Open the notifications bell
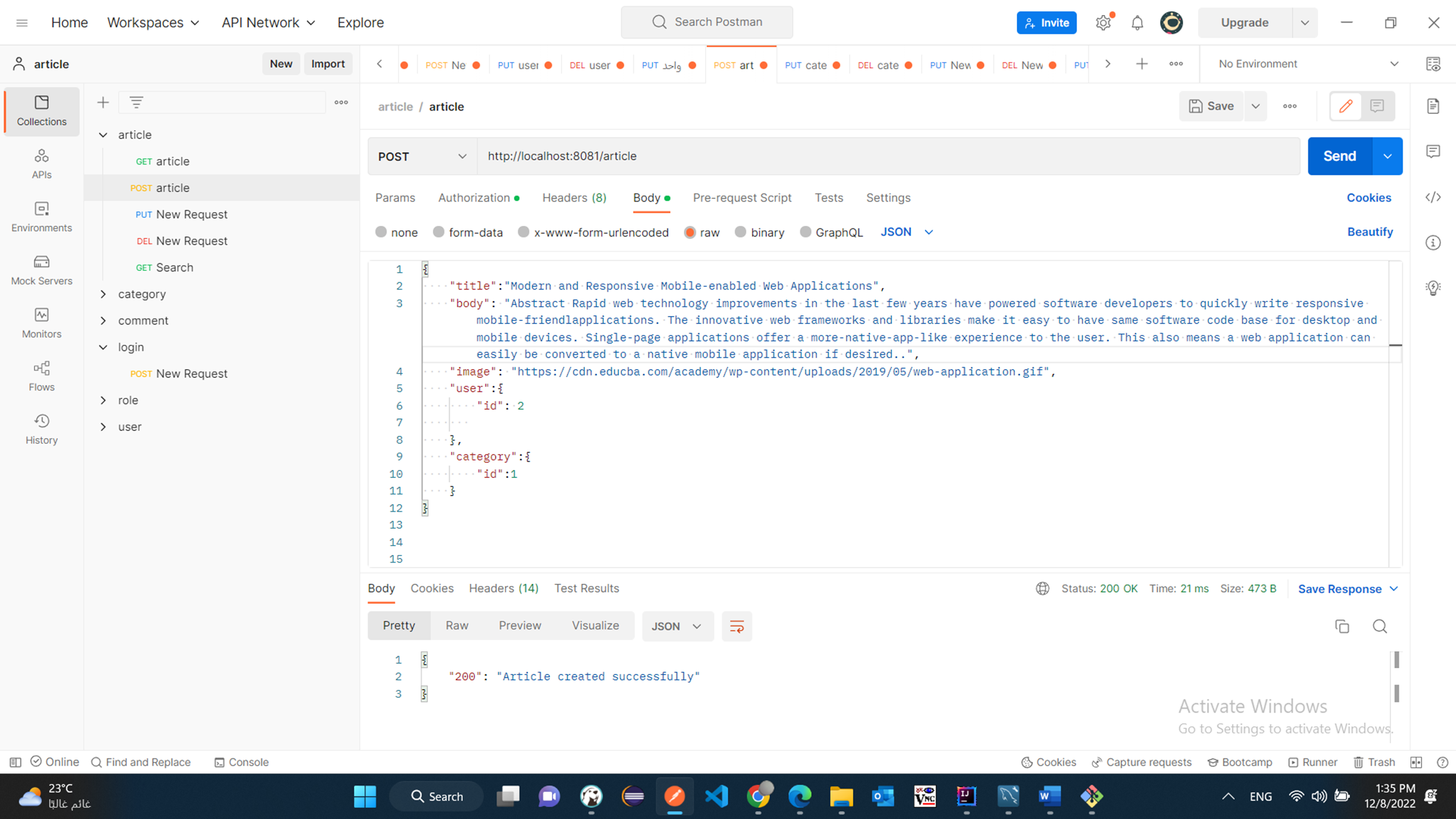This screenshot has width=1456, height=819. (1137, 23)
